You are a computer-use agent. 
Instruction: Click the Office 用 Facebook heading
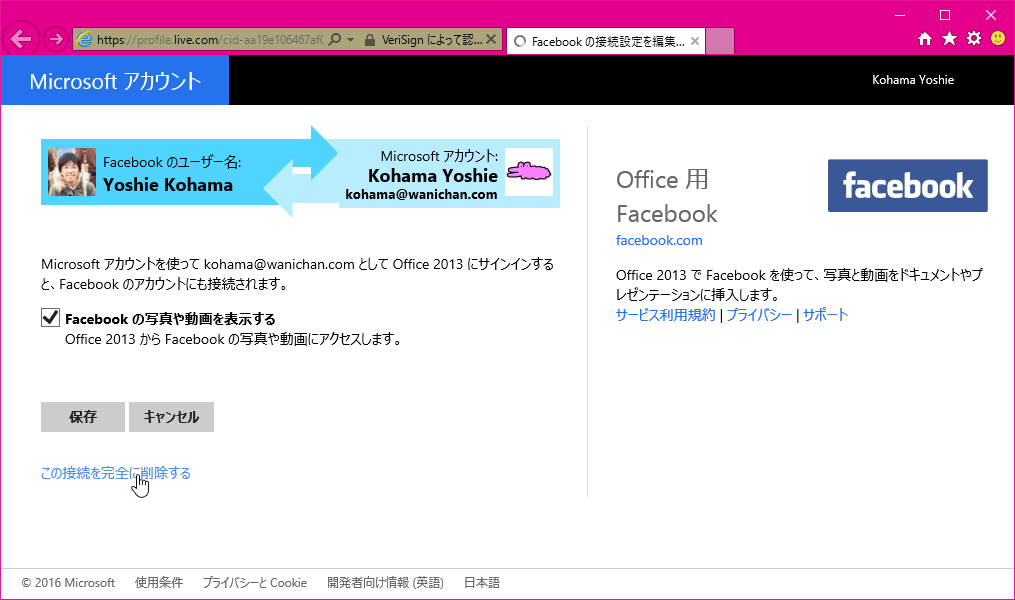point(667,197)
